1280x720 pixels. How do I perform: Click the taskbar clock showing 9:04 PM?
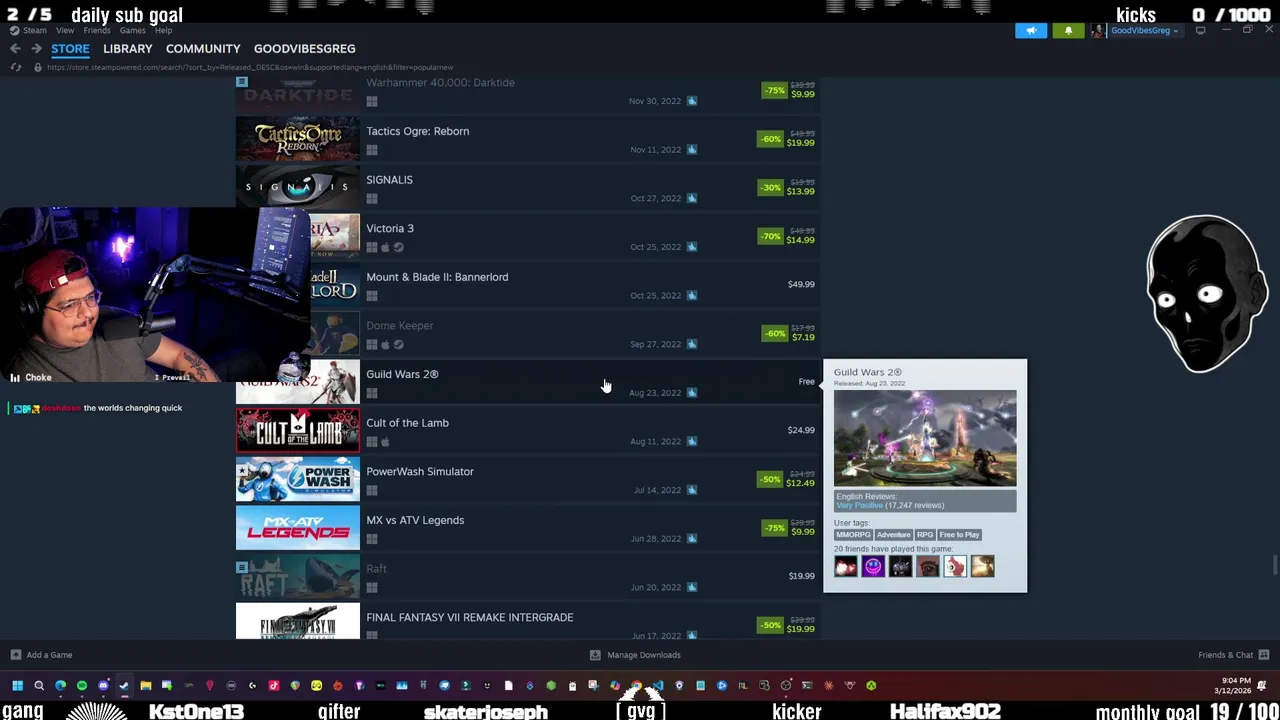1235,686
